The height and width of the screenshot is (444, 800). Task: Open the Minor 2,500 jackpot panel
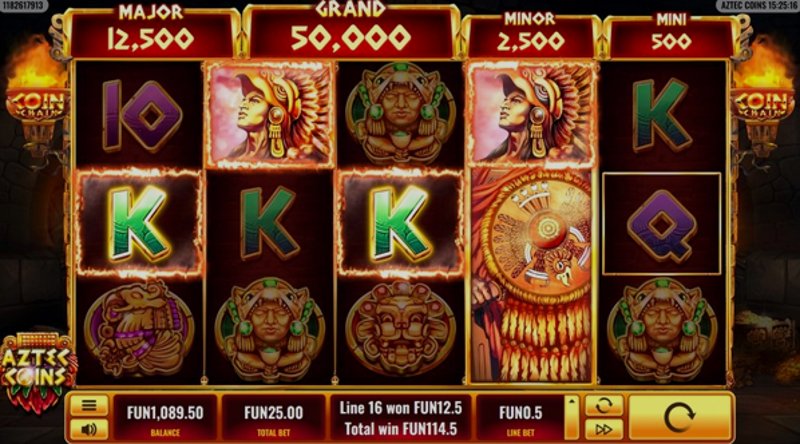pyautogui.click(x=531, y=36)
